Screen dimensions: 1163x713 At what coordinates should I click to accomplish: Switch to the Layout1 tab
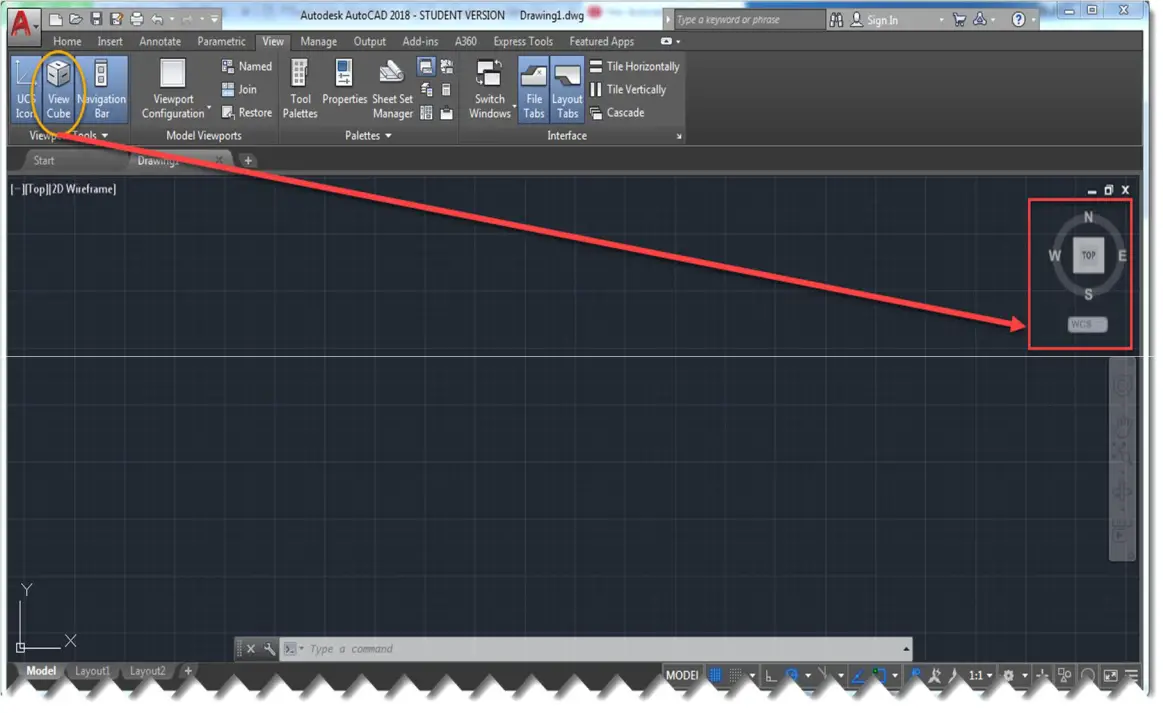click(92, 671)
